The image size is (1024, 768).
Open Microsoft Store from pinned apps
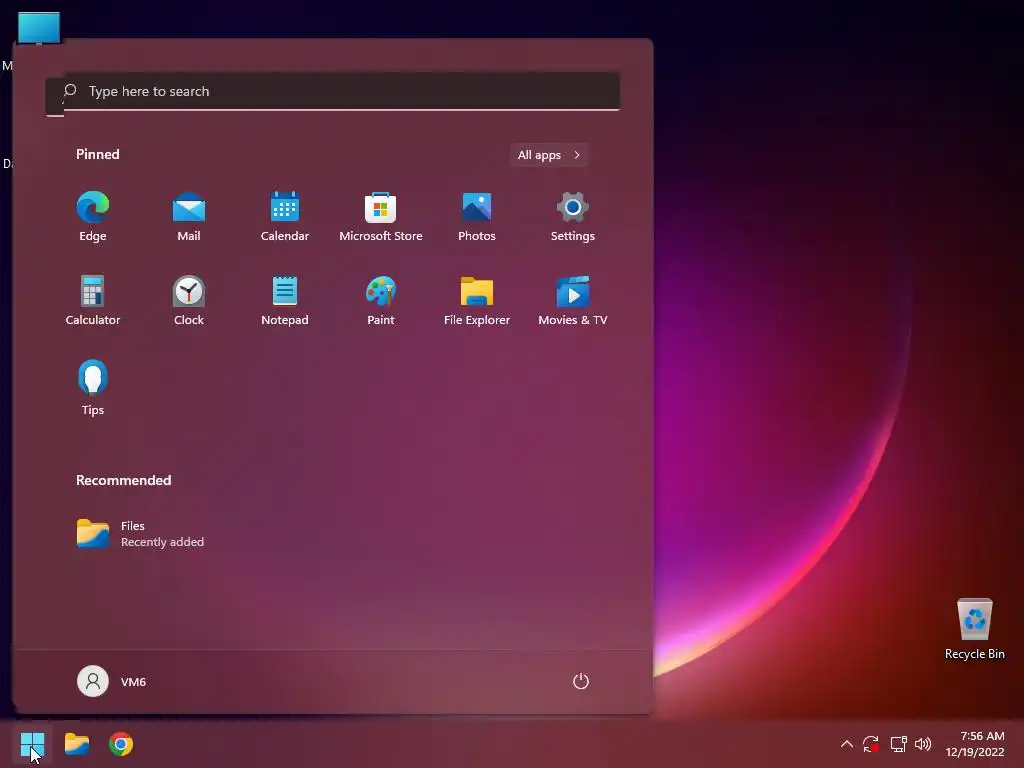[381, 217]
